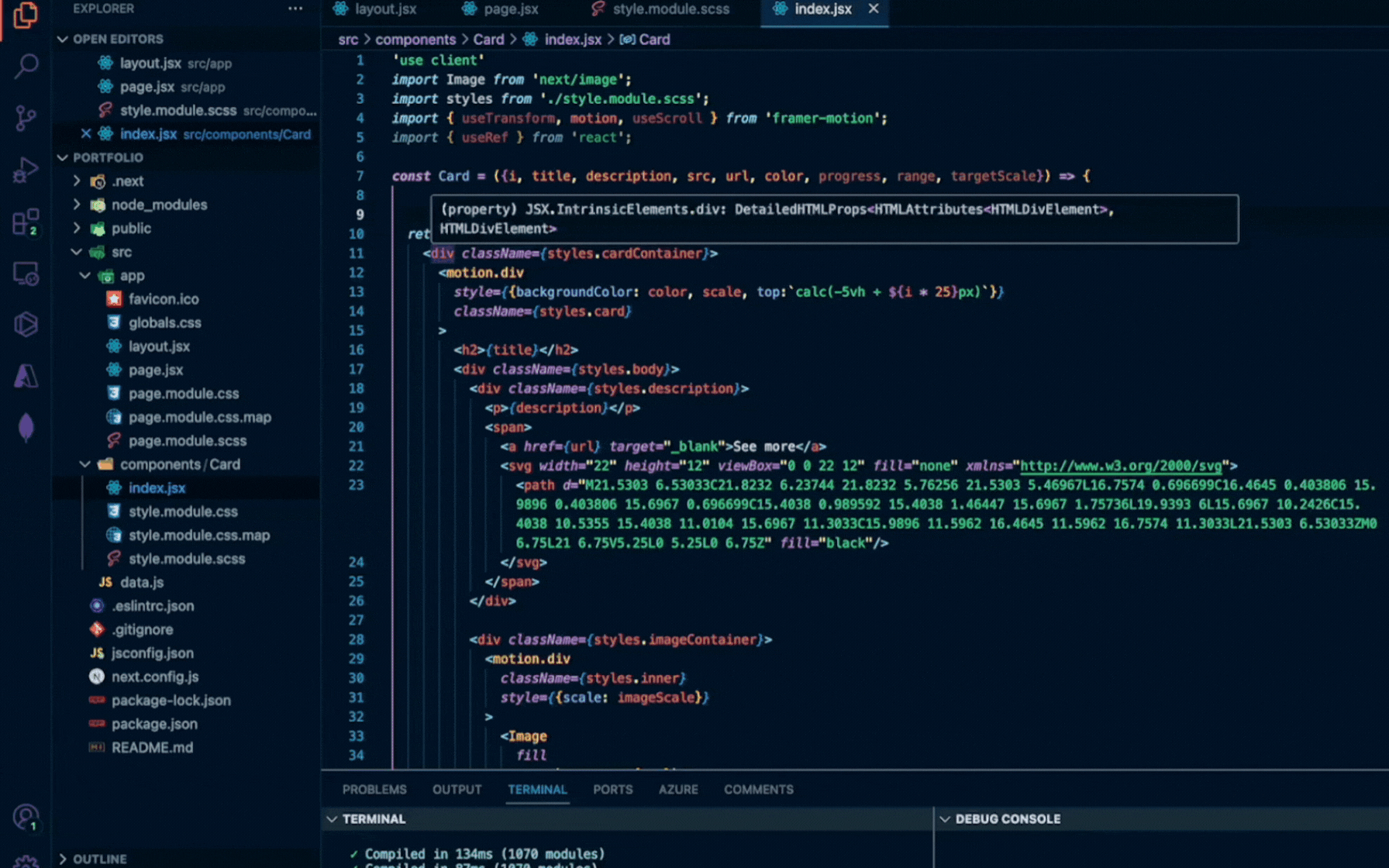Viewport: 1389px width, 868px height.
Task: Open the Extensions view icon
Action: (26, 222)
